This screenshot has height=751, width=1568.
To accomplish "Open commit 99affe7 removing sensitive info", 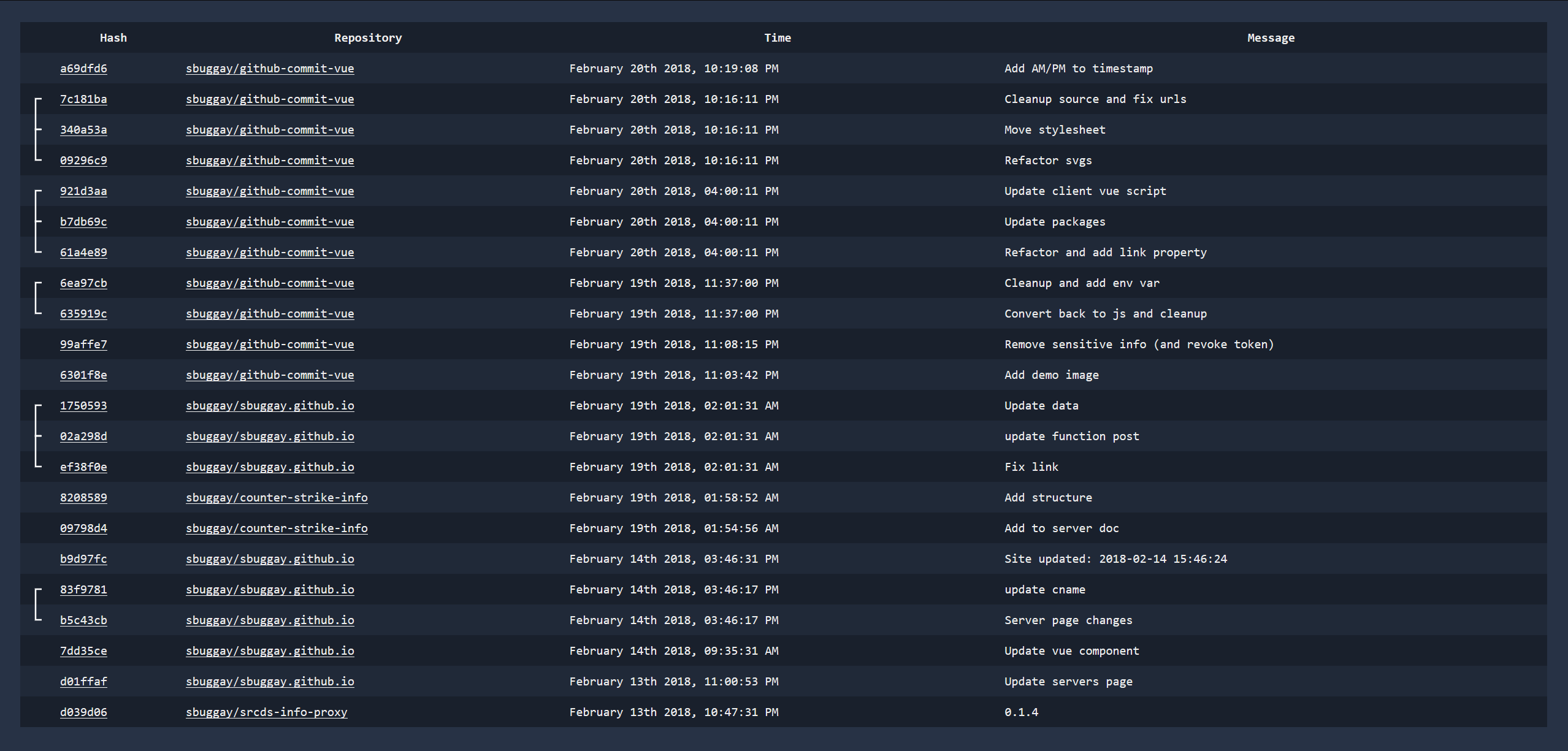I will (x=83, y=345).
